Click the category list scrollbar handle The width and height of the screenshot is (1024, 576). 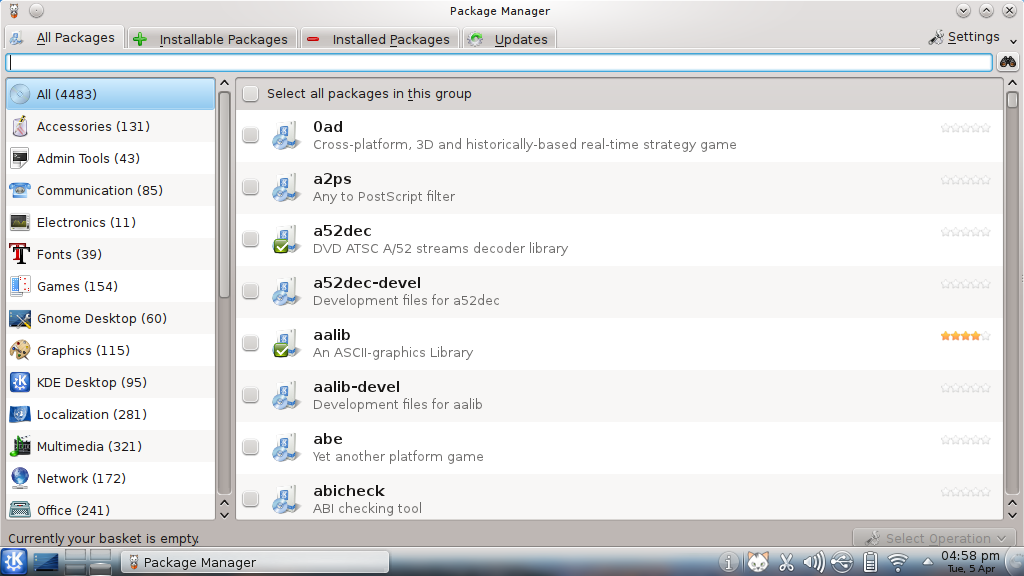(x=225, y=195)
